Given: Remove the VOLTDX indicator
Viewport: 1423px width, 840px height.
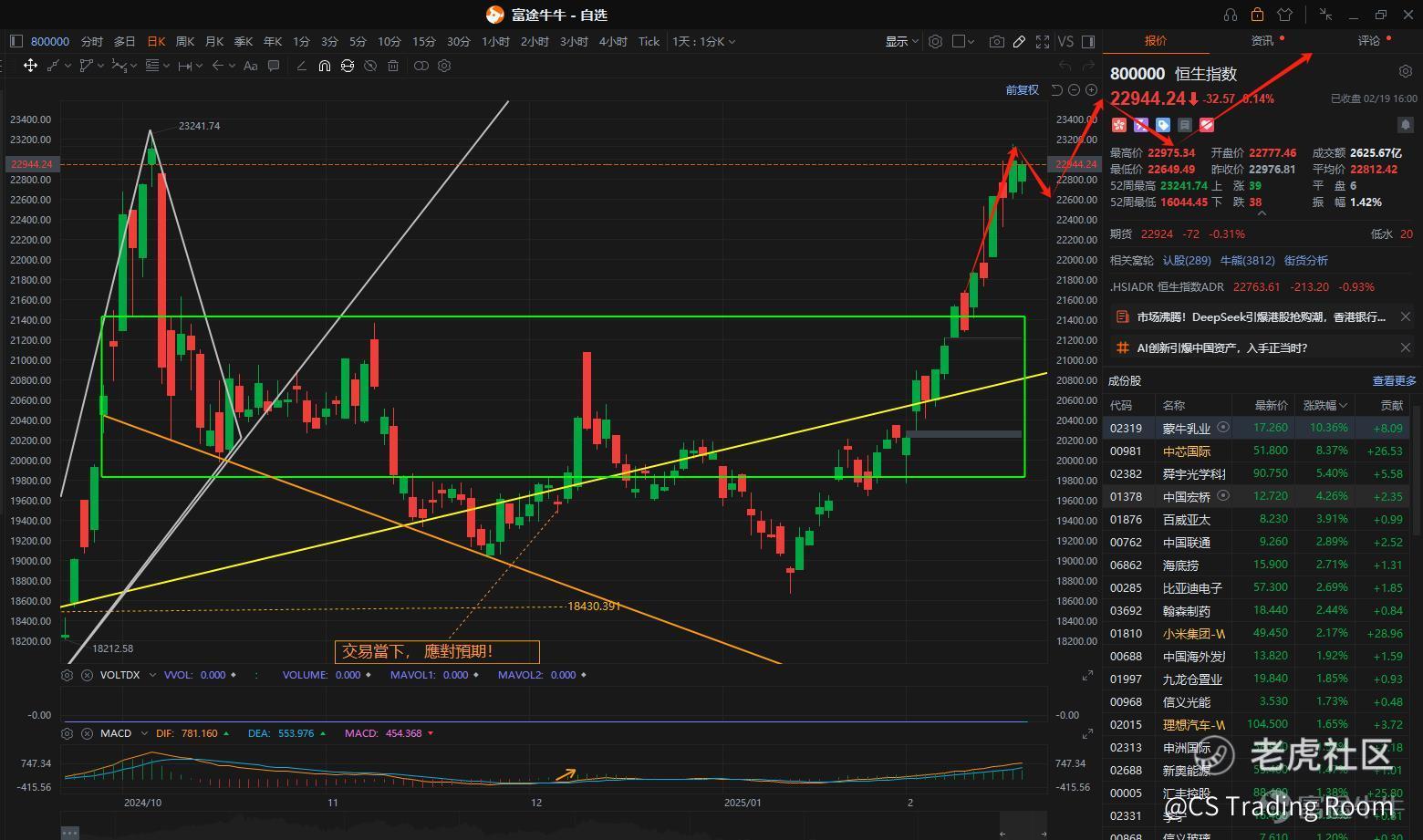Looking at the screenshot, I should (x=87, y=675).
